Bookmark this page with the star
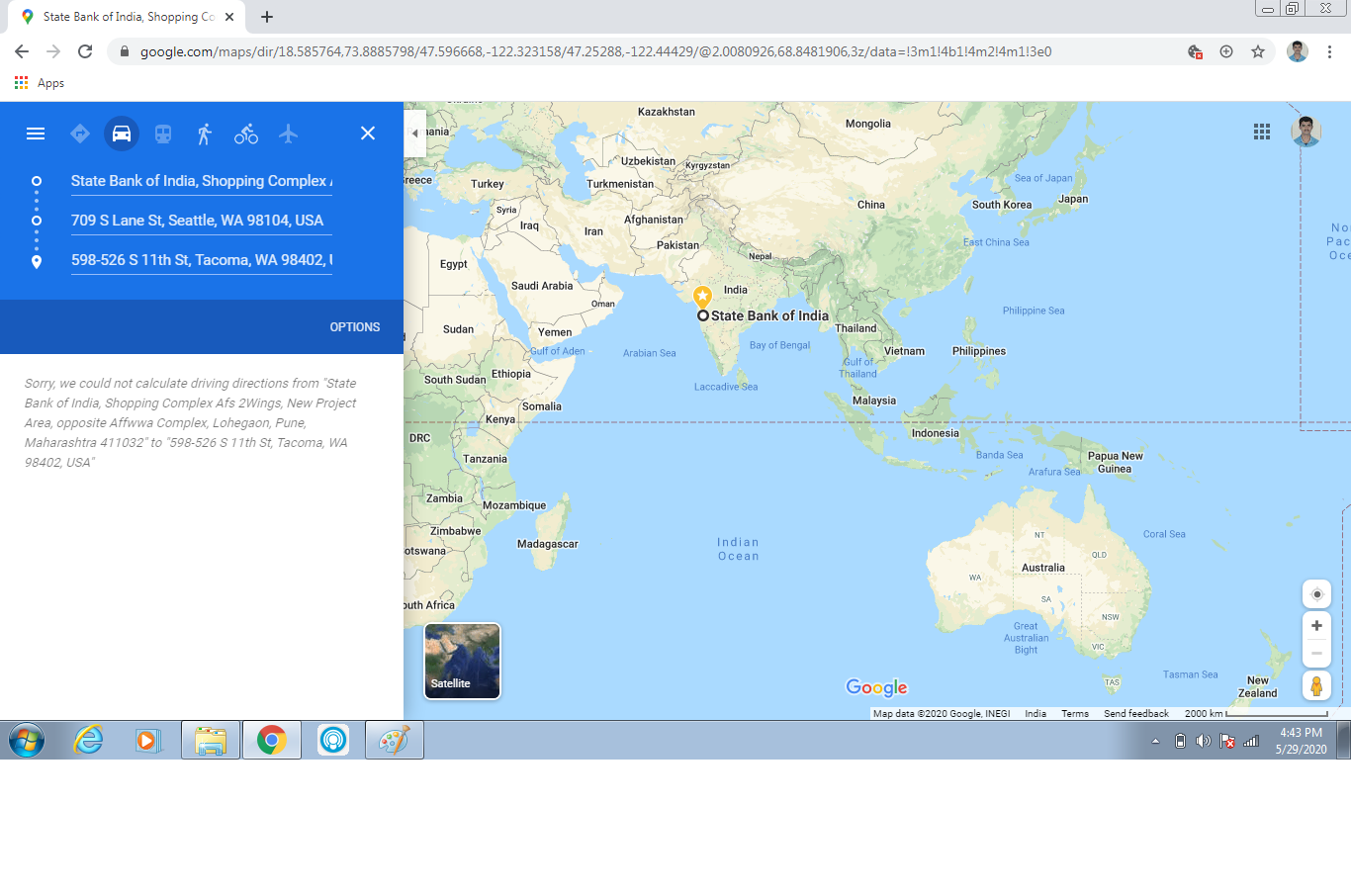This screenshot has height=896, width=1351. 1258,51
